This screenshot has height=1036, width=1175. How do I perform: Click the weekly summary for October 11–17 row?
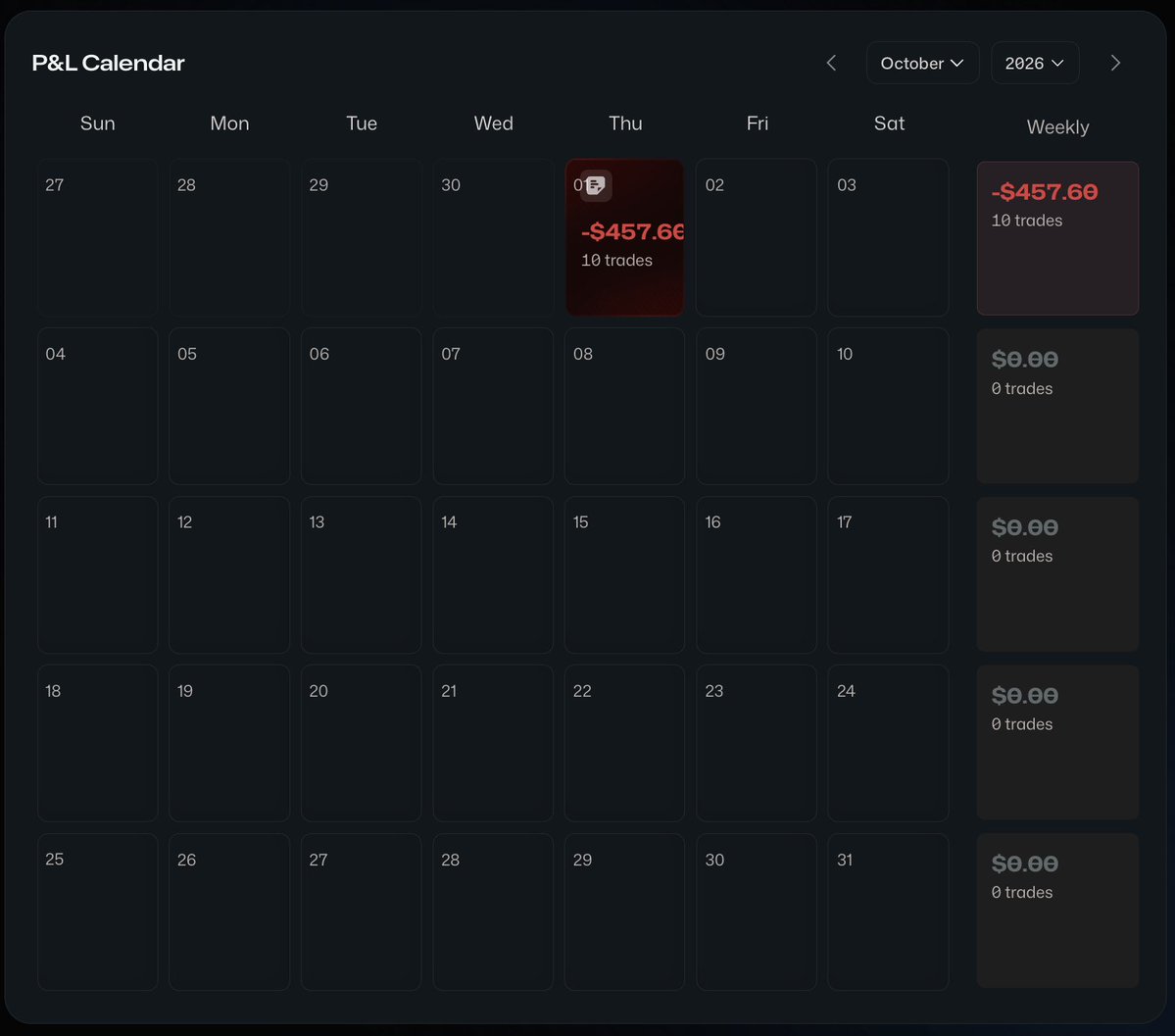click(x=1057, y=574)
